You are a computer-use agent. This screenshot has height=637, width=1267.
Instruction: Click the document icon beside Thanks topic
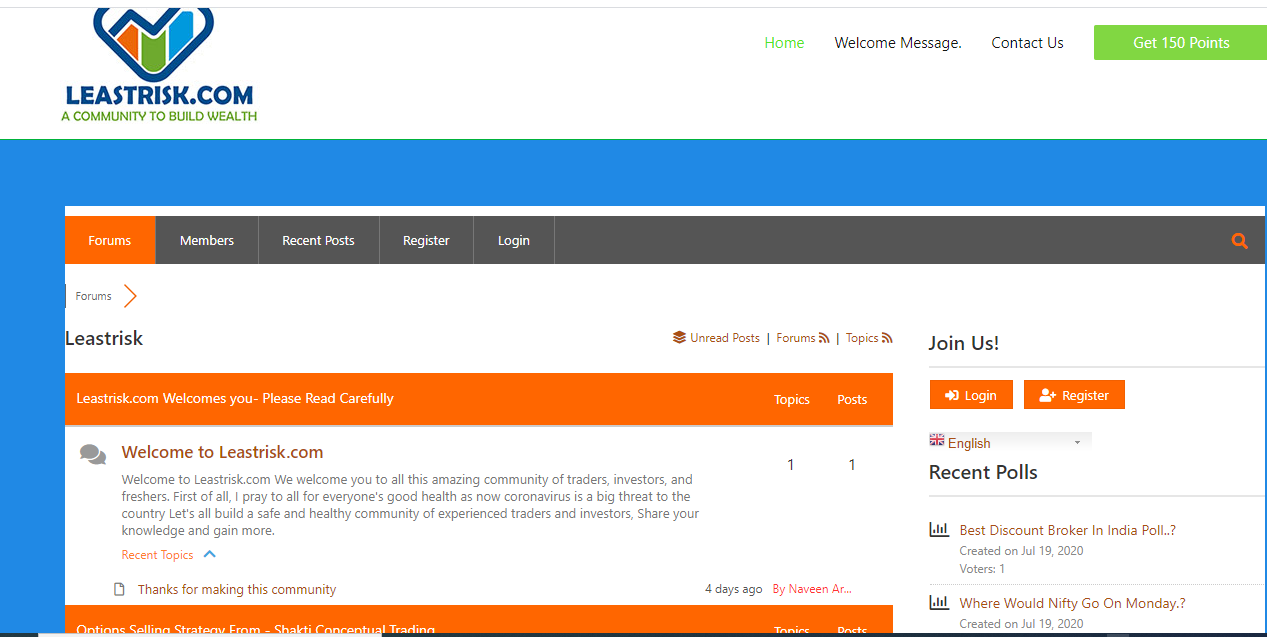120,589
